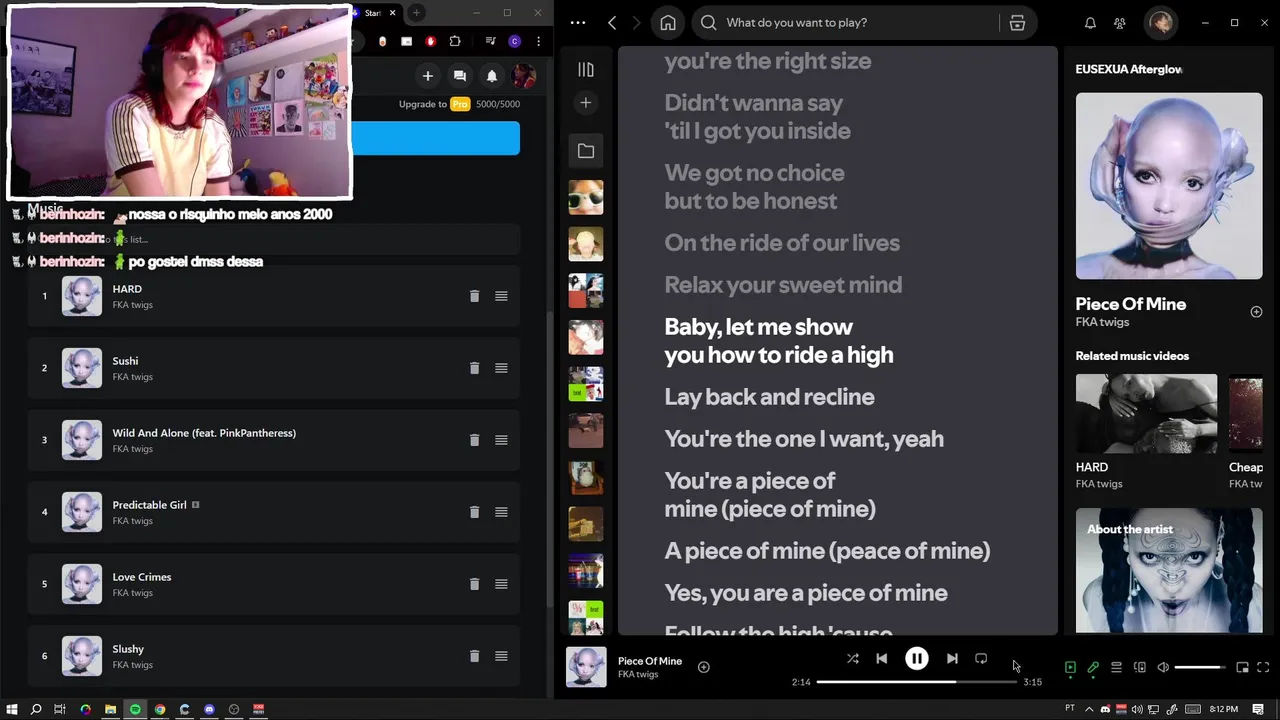The height and width of the screenshot is (720, 1280).
Task: Open Spotify from the Windows taskbar
Action: point(135,709)
